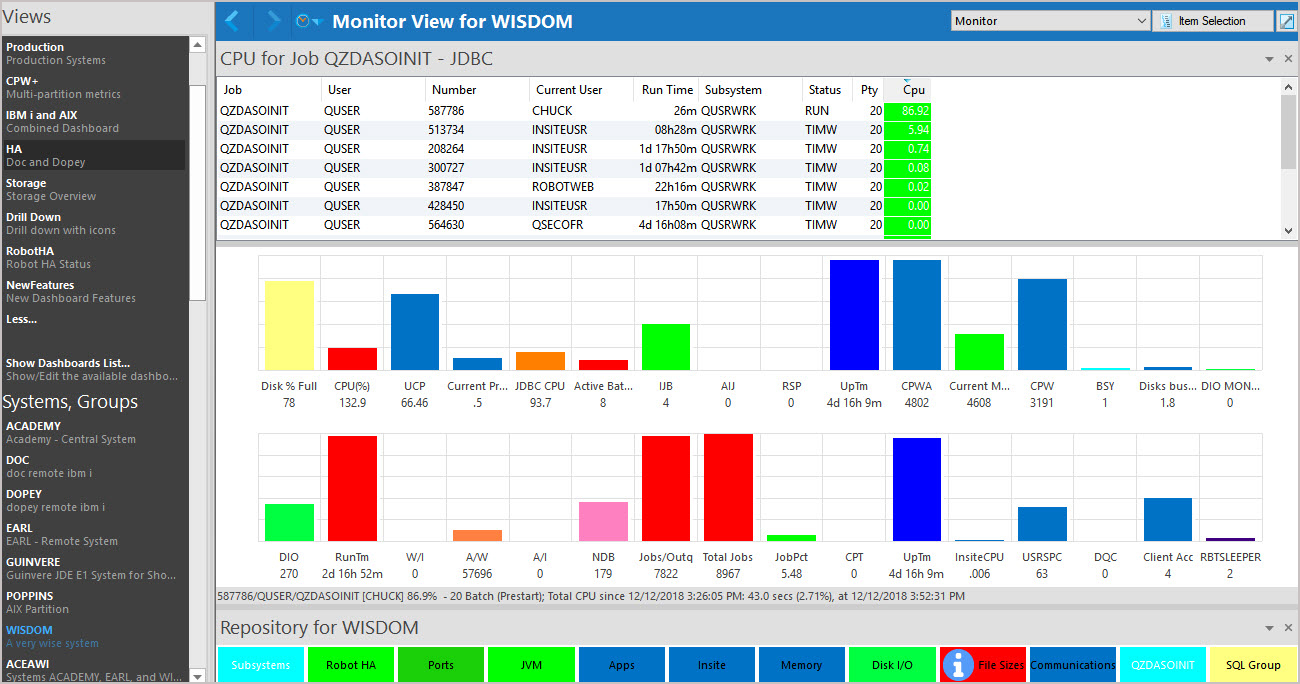Close the Repository for WISDOM panel
The height and width of the screenshot is (684, 1300).
click(1288, 629)
